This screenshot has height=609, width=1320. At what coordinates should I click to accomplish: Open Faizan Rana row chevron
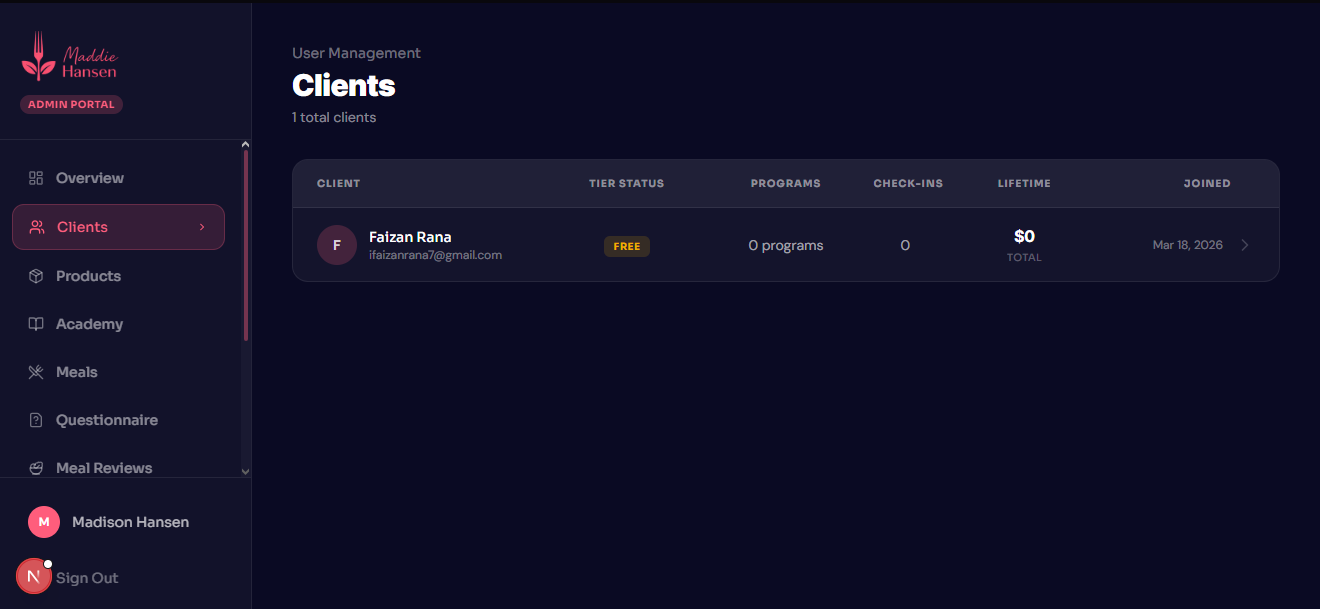[x=1244, y=245]
